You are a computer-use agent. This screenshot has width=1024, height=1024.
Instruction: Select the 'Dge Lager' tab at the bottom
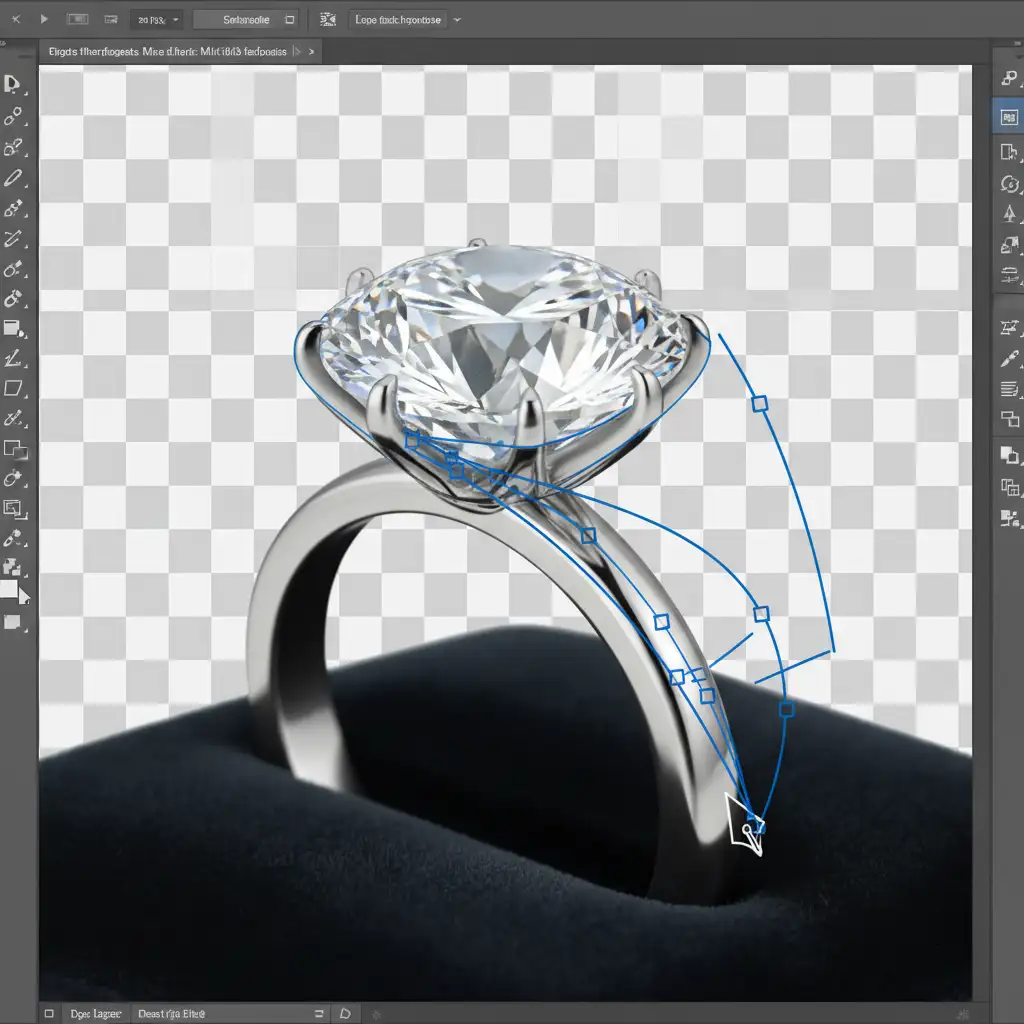point(95,1013)
